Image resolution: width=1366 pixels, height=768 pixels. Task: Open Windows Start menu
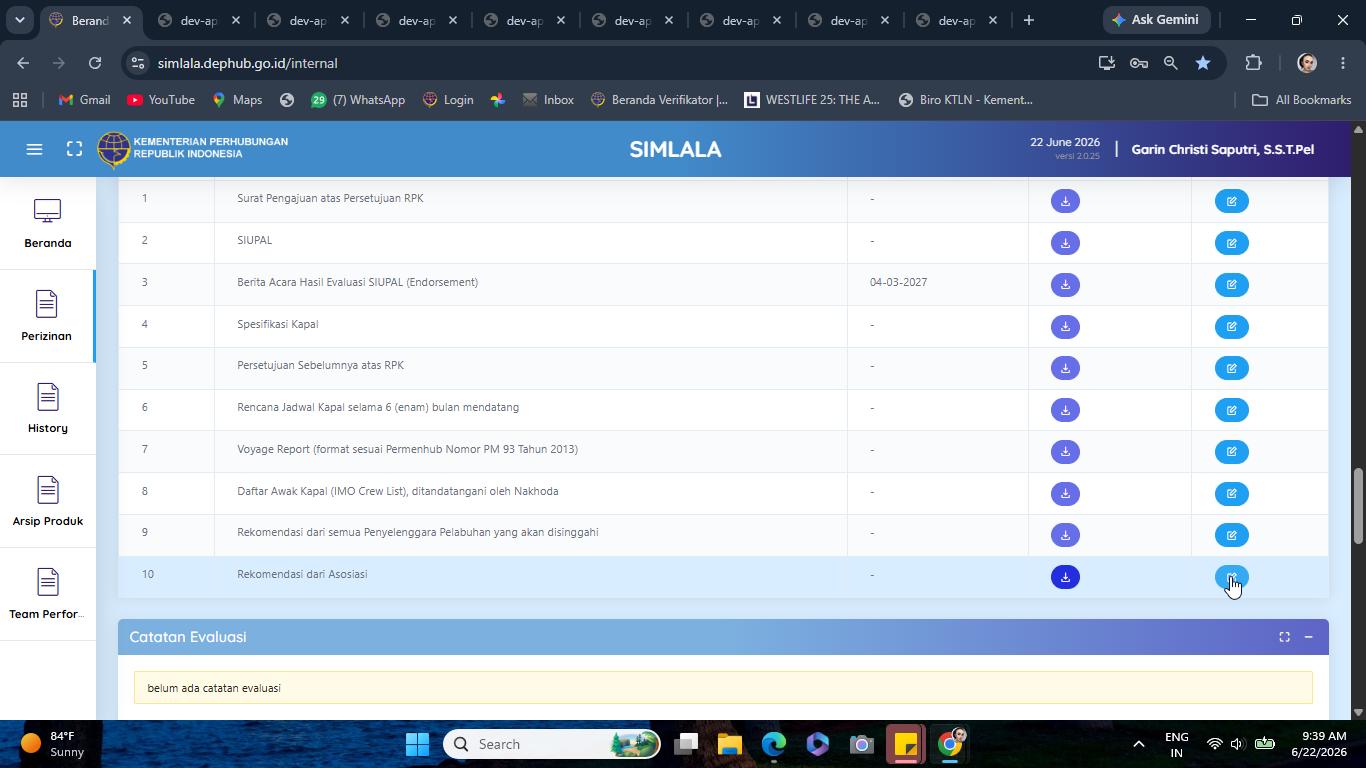point(417,744)
